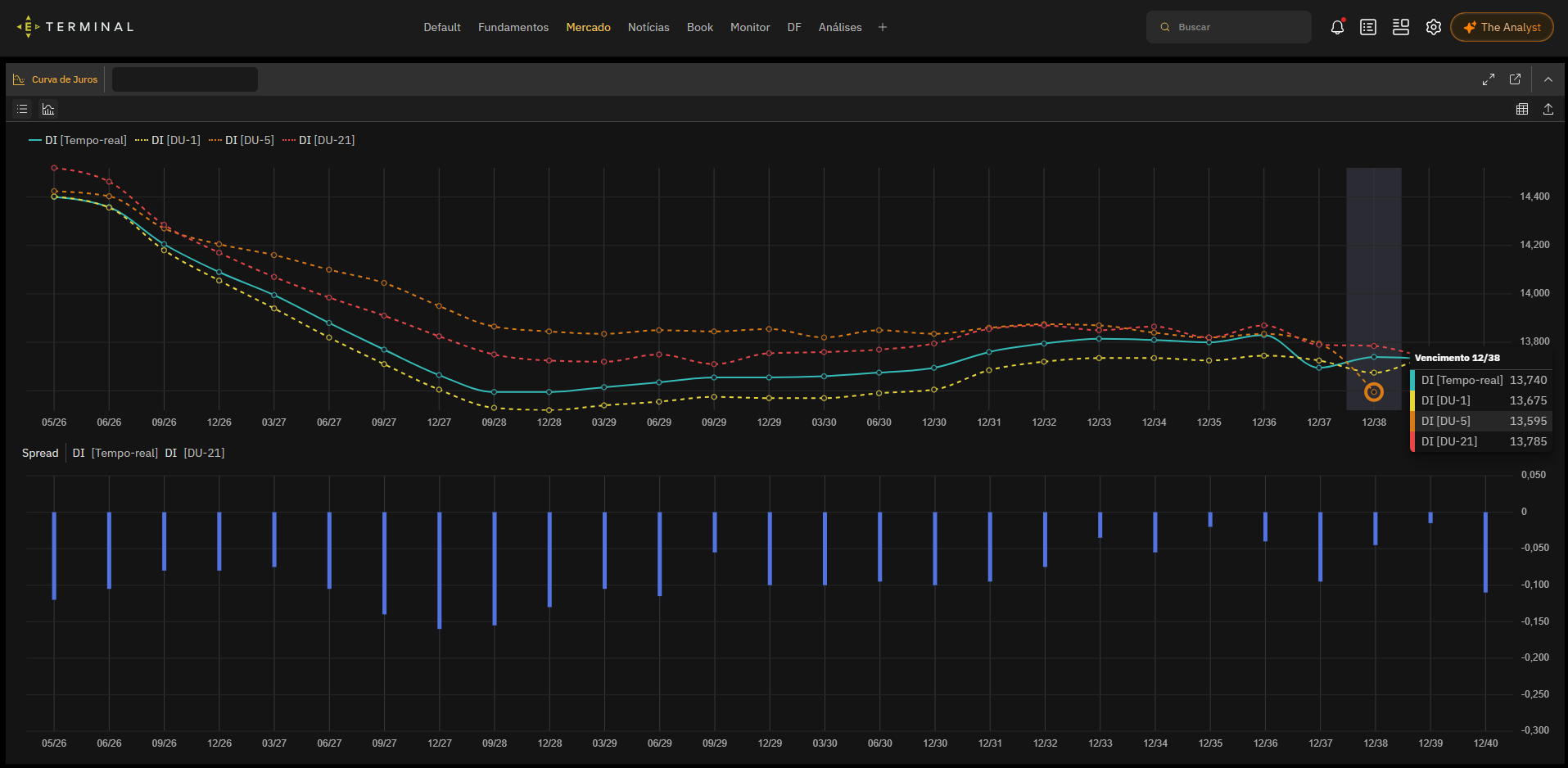
Task: Expand the widget to fullscreen
Action: tap(1489, 79)
